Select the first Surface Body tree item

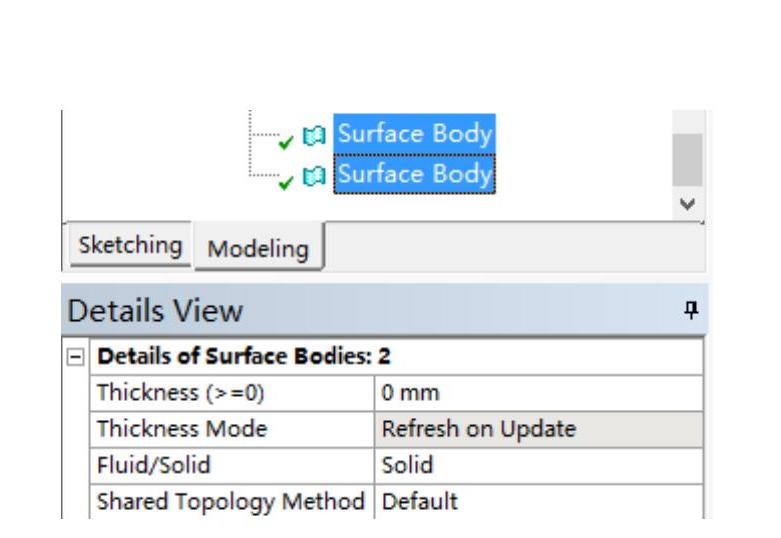coord(414,132)
